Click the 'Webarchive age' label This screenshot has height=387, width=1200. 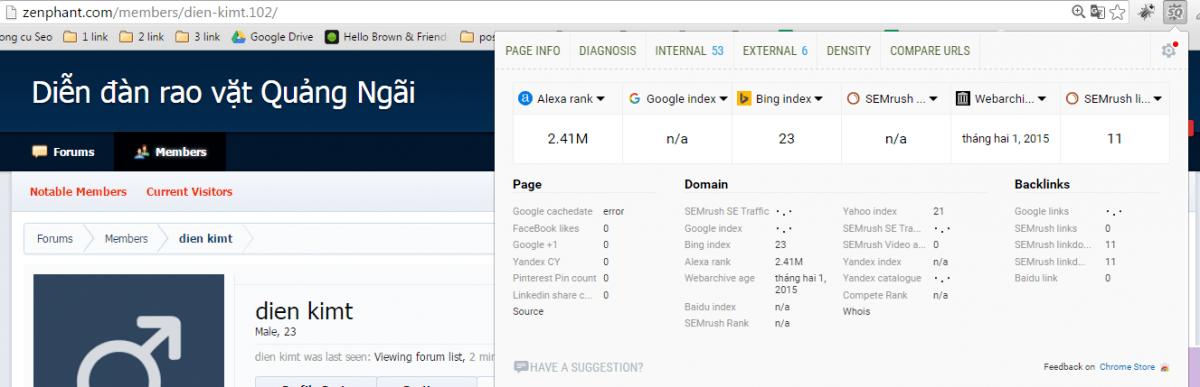click(x=719, y=278)
